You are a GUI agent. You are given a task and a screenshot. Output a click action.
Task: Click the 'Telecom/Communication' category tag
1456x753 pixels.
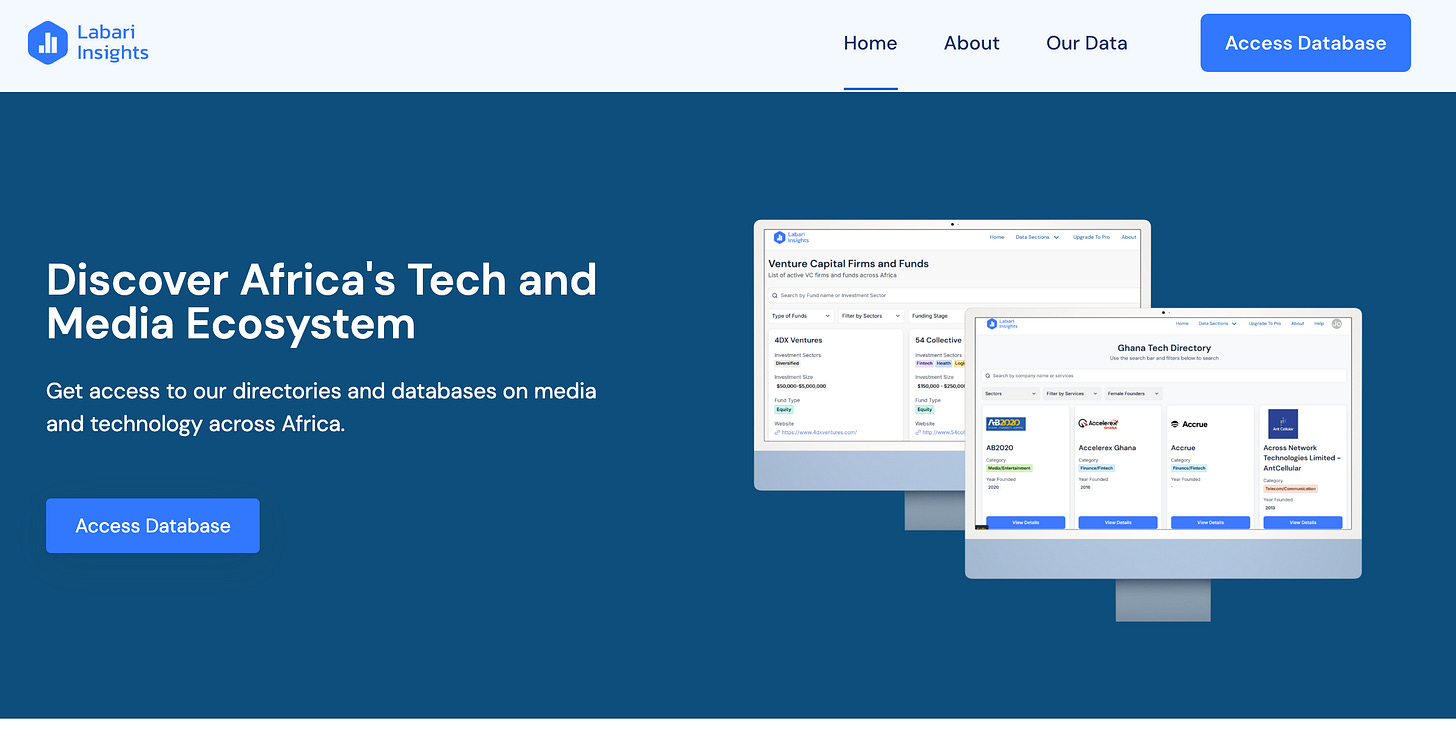tap(1291, 489)
